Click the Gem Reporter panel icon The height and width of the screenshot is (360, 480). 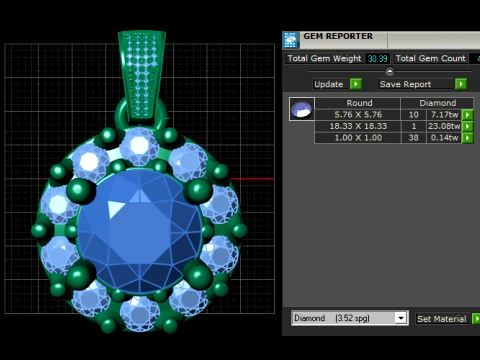point(291,40)
